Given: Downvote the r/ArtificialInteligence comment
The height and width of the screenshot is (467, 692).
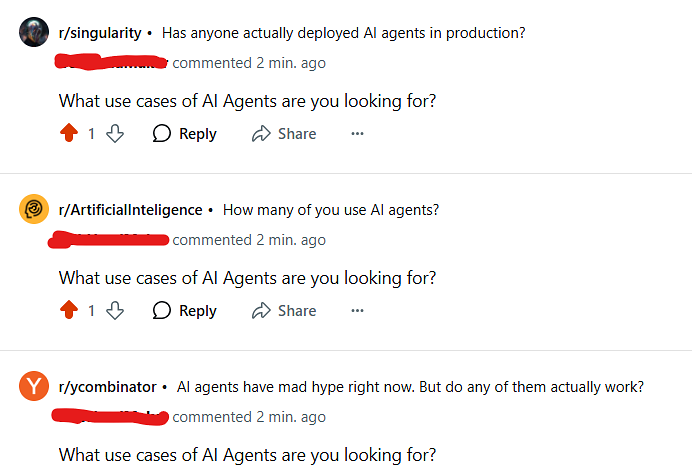Looking at the screenshot, I should [115, 311].
